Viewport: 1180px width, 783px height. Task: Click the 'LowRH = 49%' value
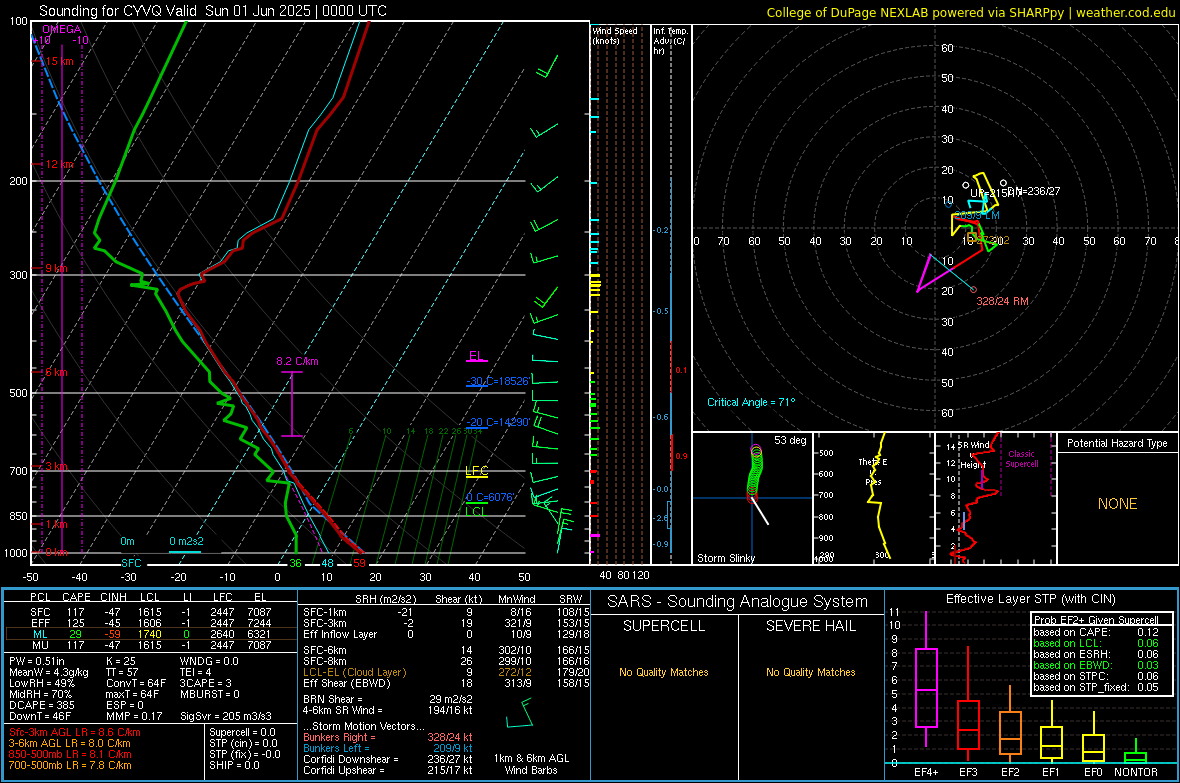click(42, 684)
